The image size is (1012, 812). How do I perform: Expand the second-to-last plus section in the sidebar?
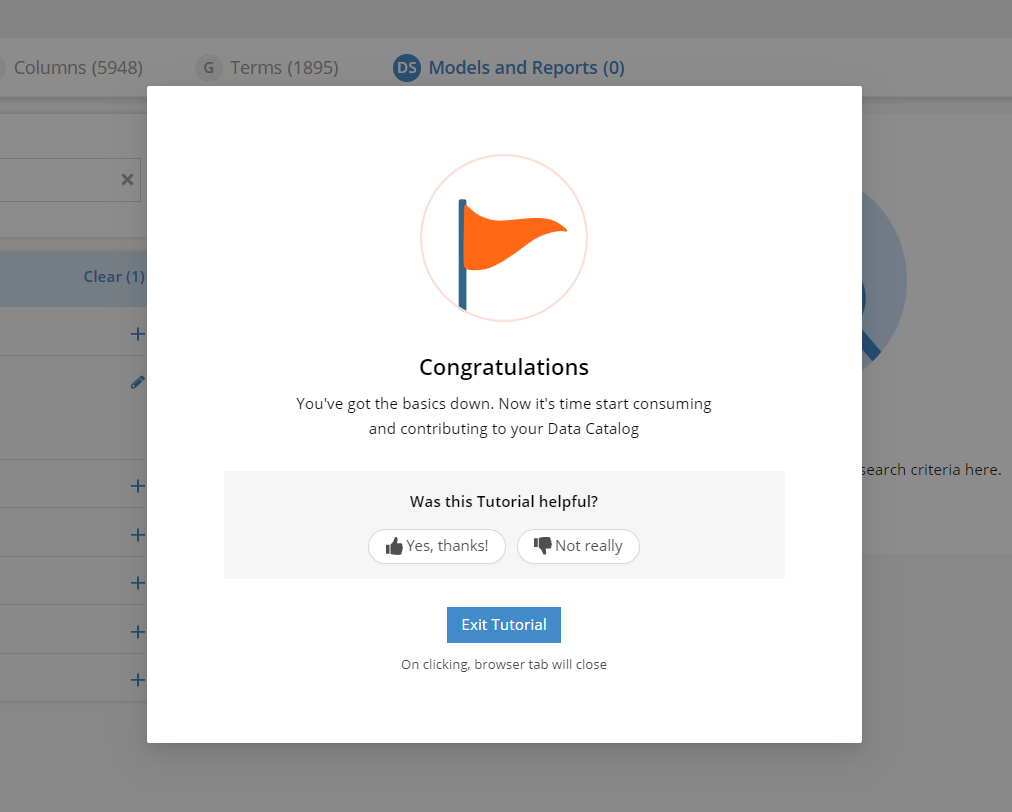click(137, 631)
